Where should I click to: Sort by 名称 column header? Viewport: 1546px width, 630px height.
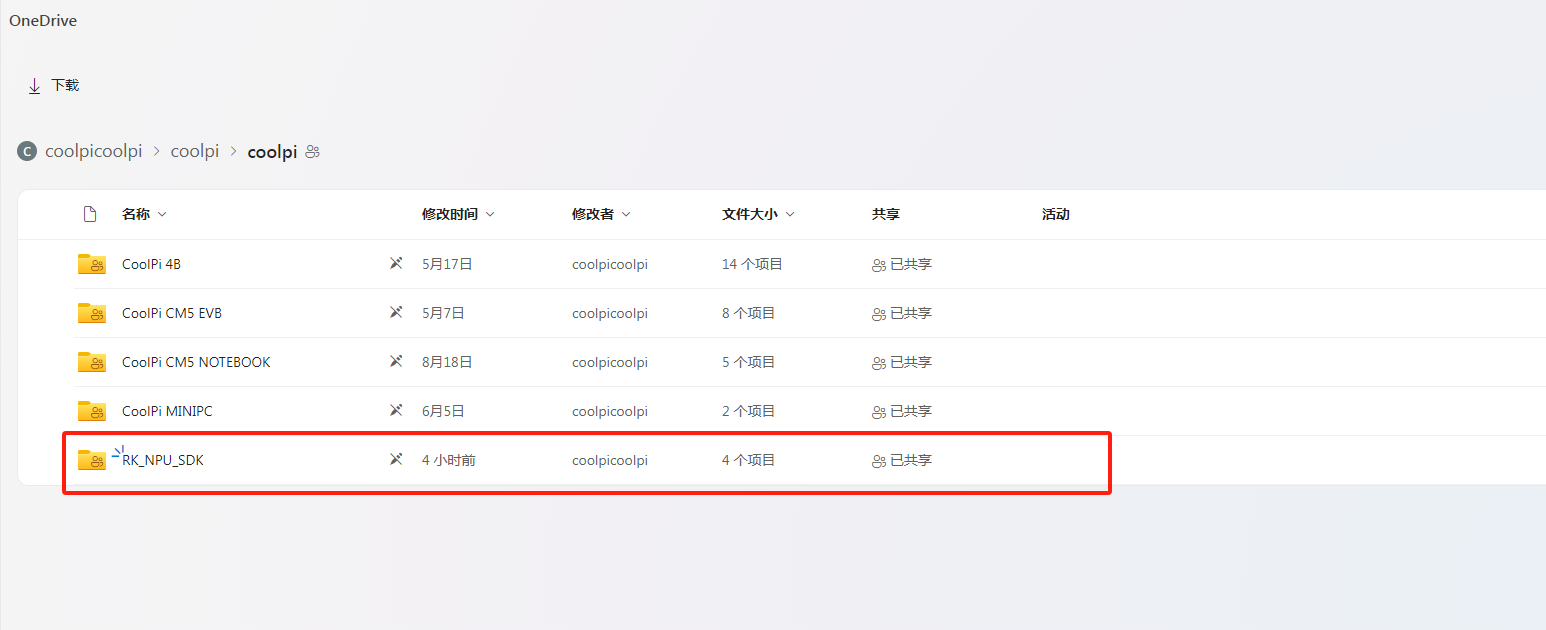[144, 214]
